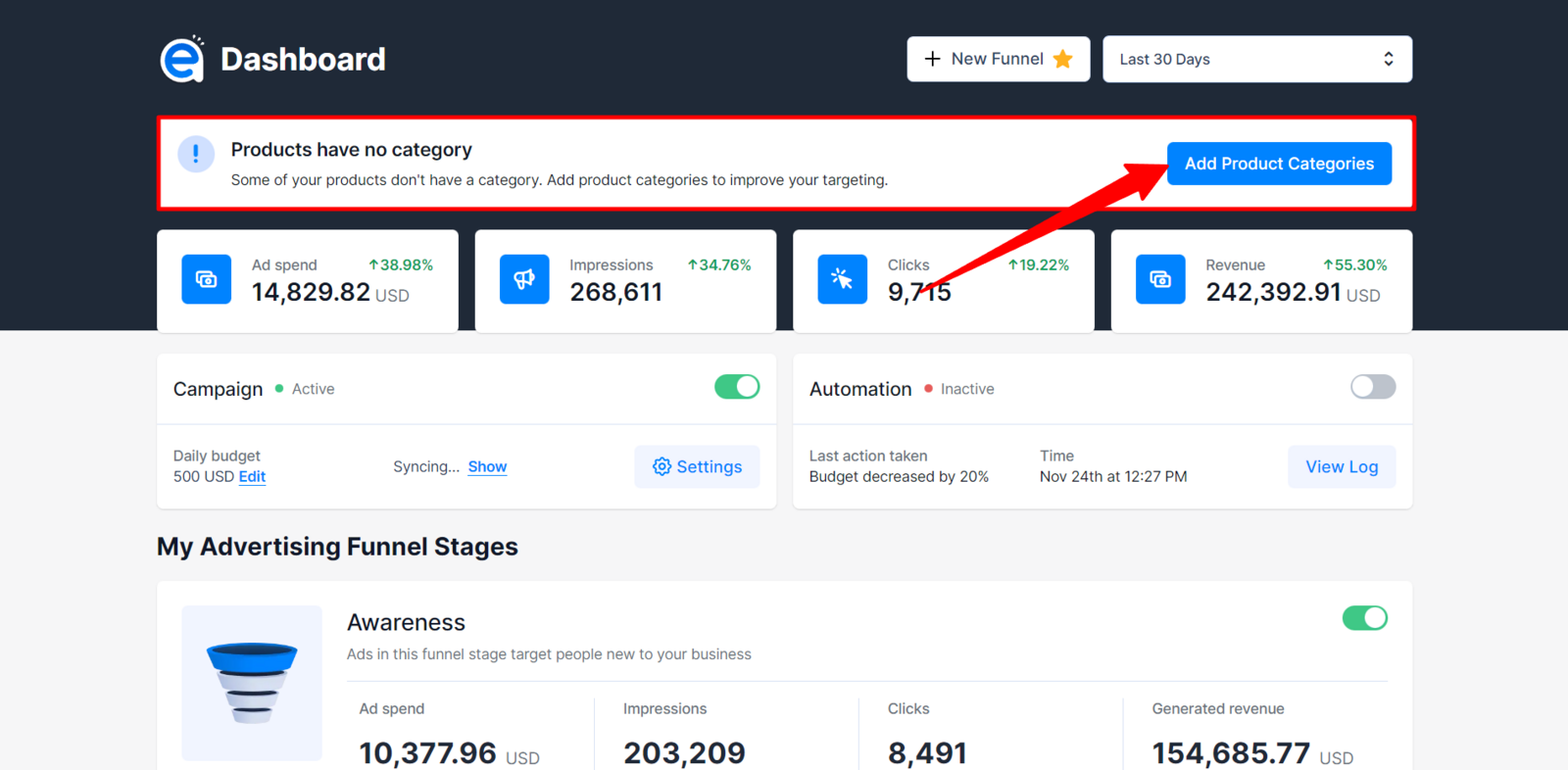Click the Campaign Active status
The width and height of the screenshot is (1568, 770).
305,389
